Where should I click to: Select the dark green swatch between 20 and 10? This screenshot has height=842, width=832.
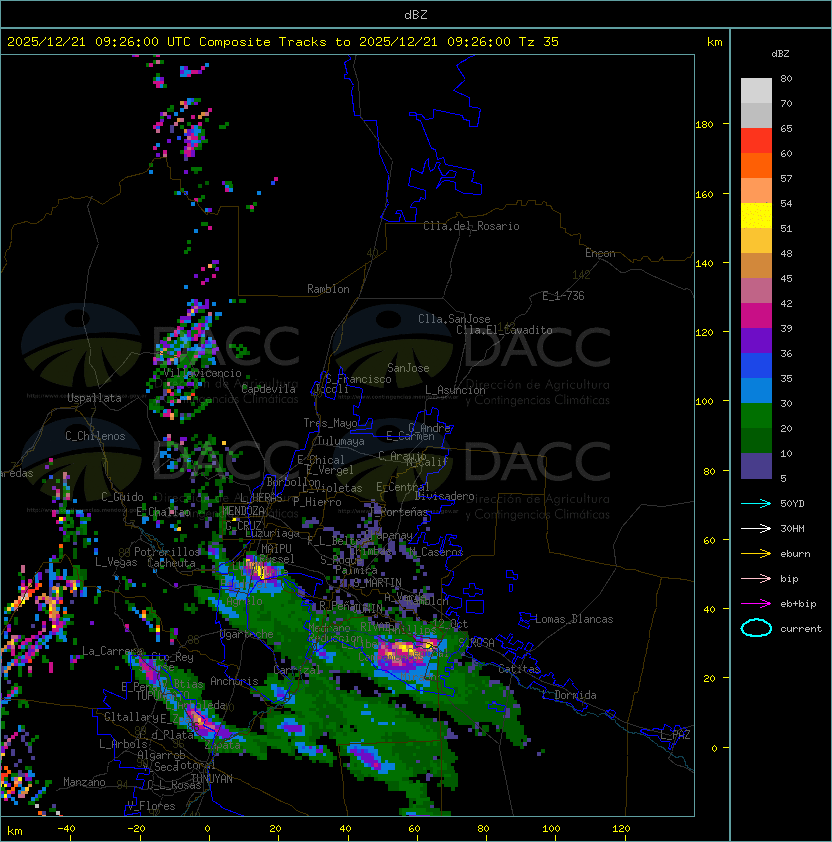pos(756,440)
